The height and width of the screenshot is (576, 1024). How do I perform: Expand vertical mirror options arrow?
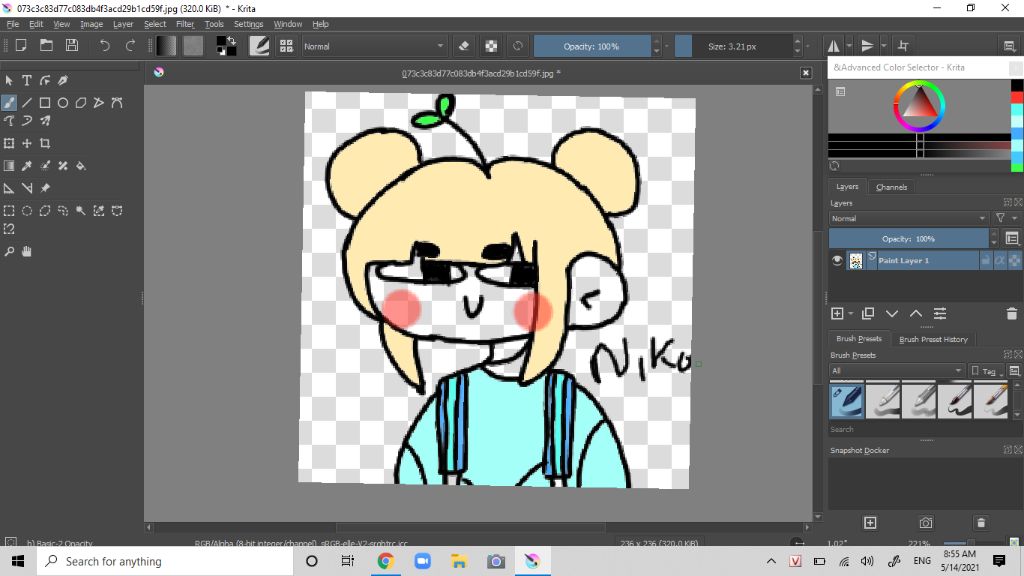(x=884, y=46)
